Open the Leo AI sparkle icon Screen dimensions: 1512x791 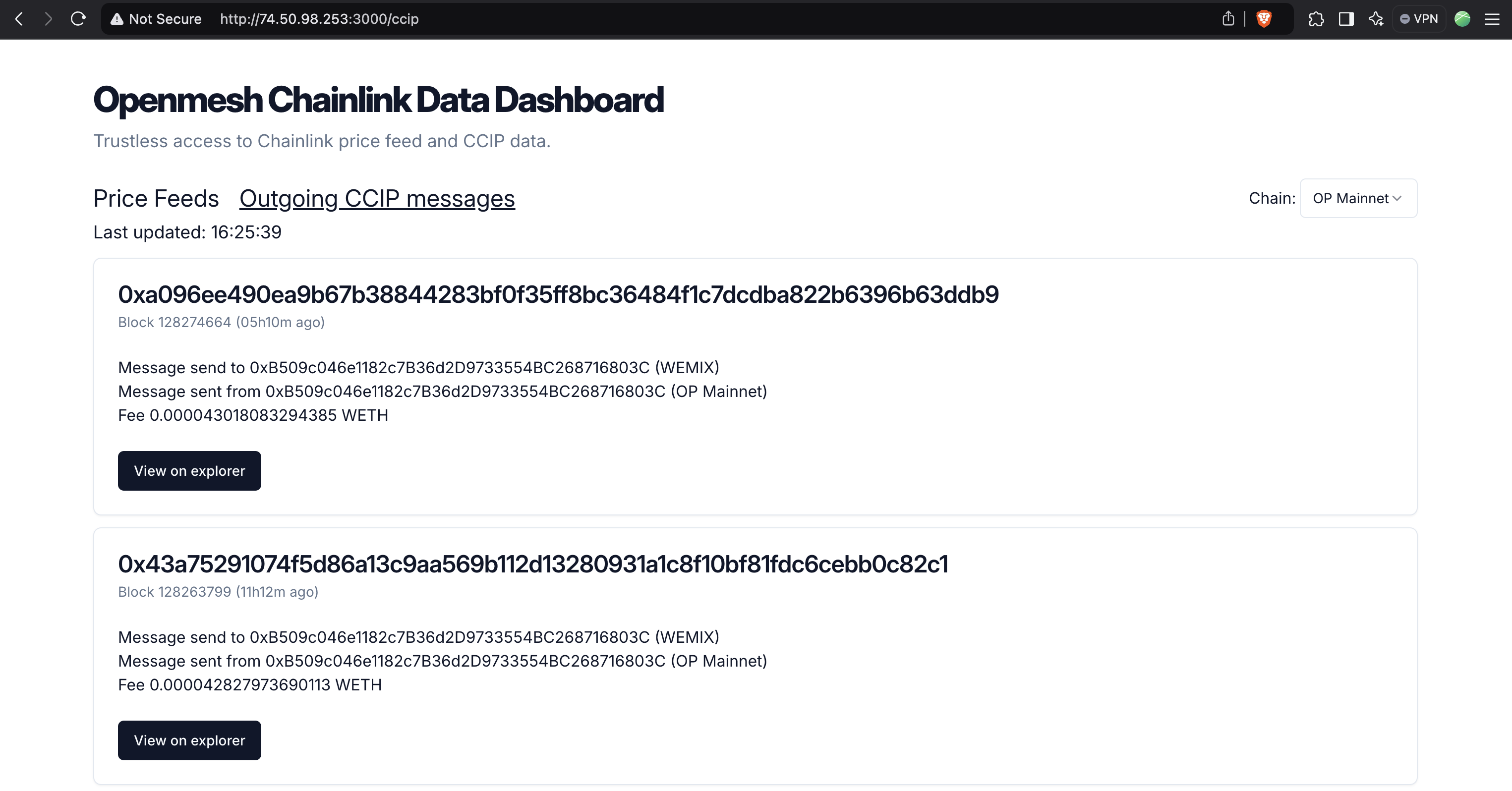[1376, 19]
